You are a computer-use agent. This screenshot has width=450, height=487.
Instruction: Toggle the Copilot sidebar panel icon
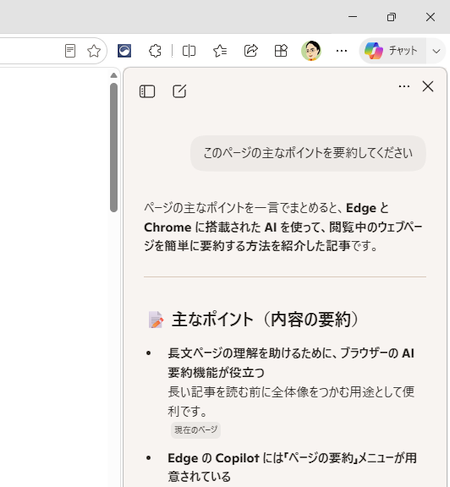point(147,91)
